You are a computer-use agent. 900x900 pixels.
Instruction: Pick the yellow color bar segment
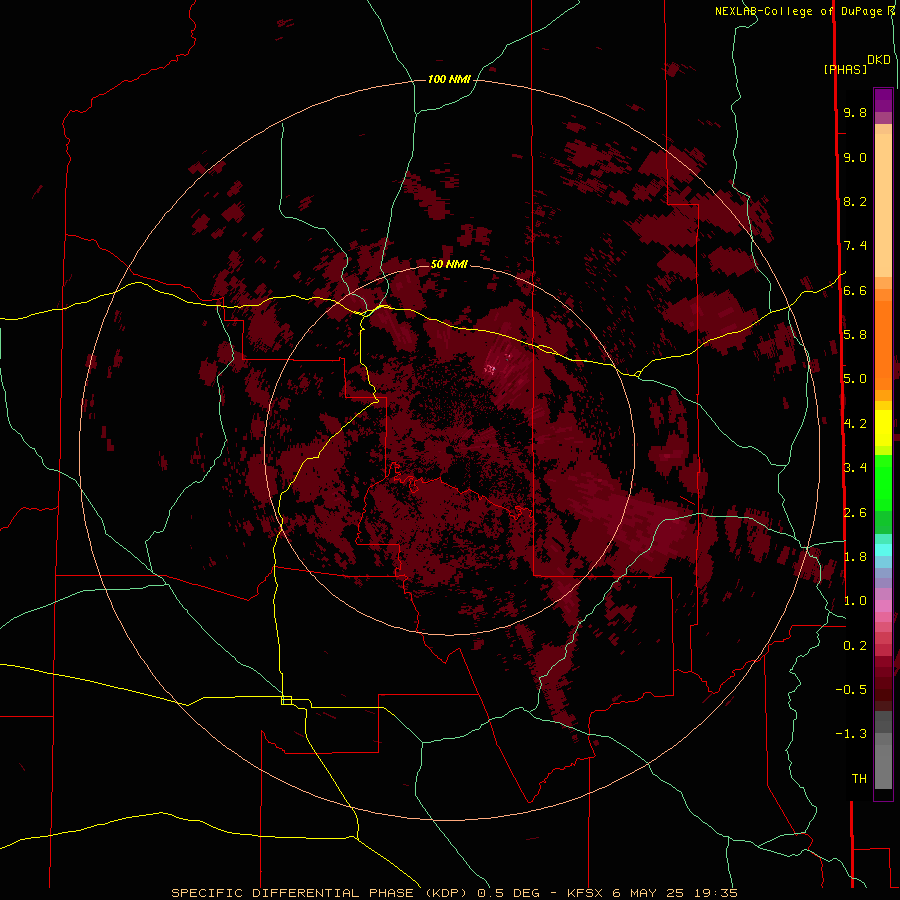click(x=883, y=428)
